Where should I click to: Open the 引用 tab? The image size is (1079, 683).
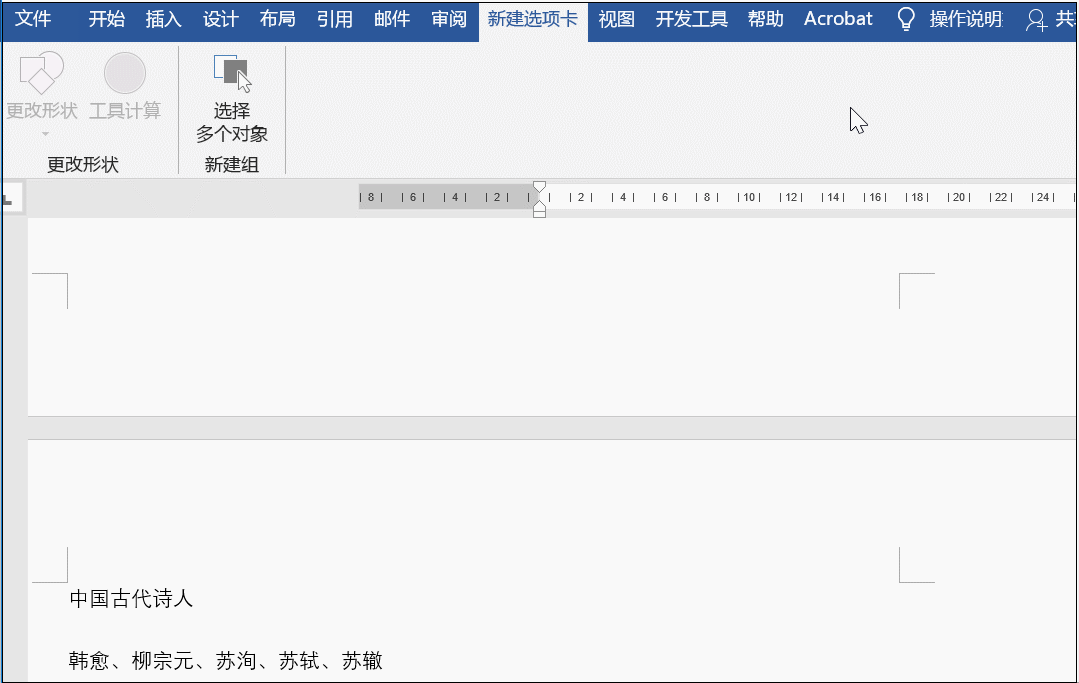pyautogui.click(x=334, y=18)
